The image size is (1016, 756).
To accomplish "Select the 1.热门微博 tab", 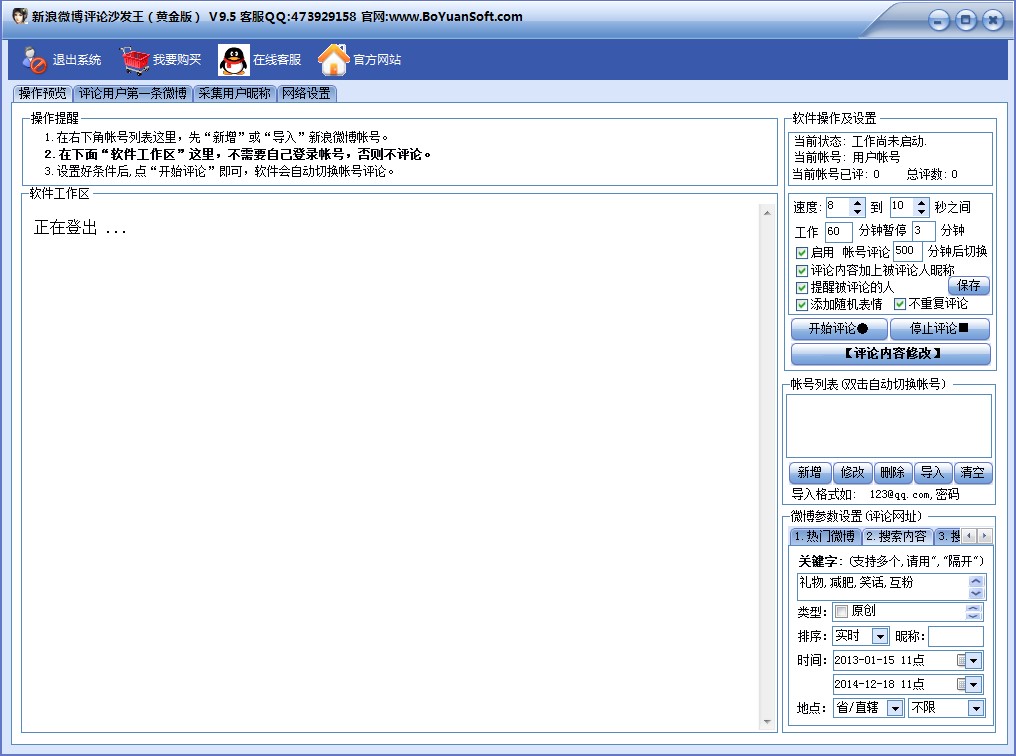I will click(x=825, y=536).
